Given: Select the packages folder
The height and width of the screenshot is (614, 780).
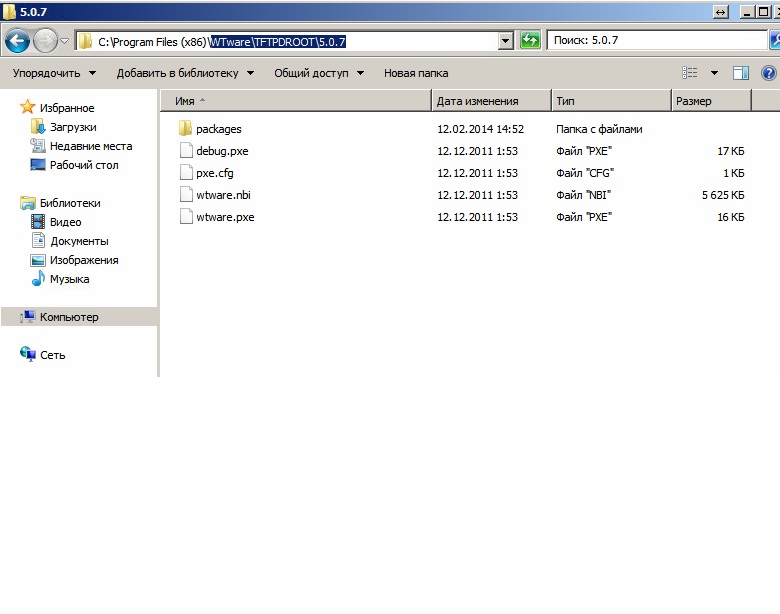Looking at the screenshot, I should tap(218, 129).
